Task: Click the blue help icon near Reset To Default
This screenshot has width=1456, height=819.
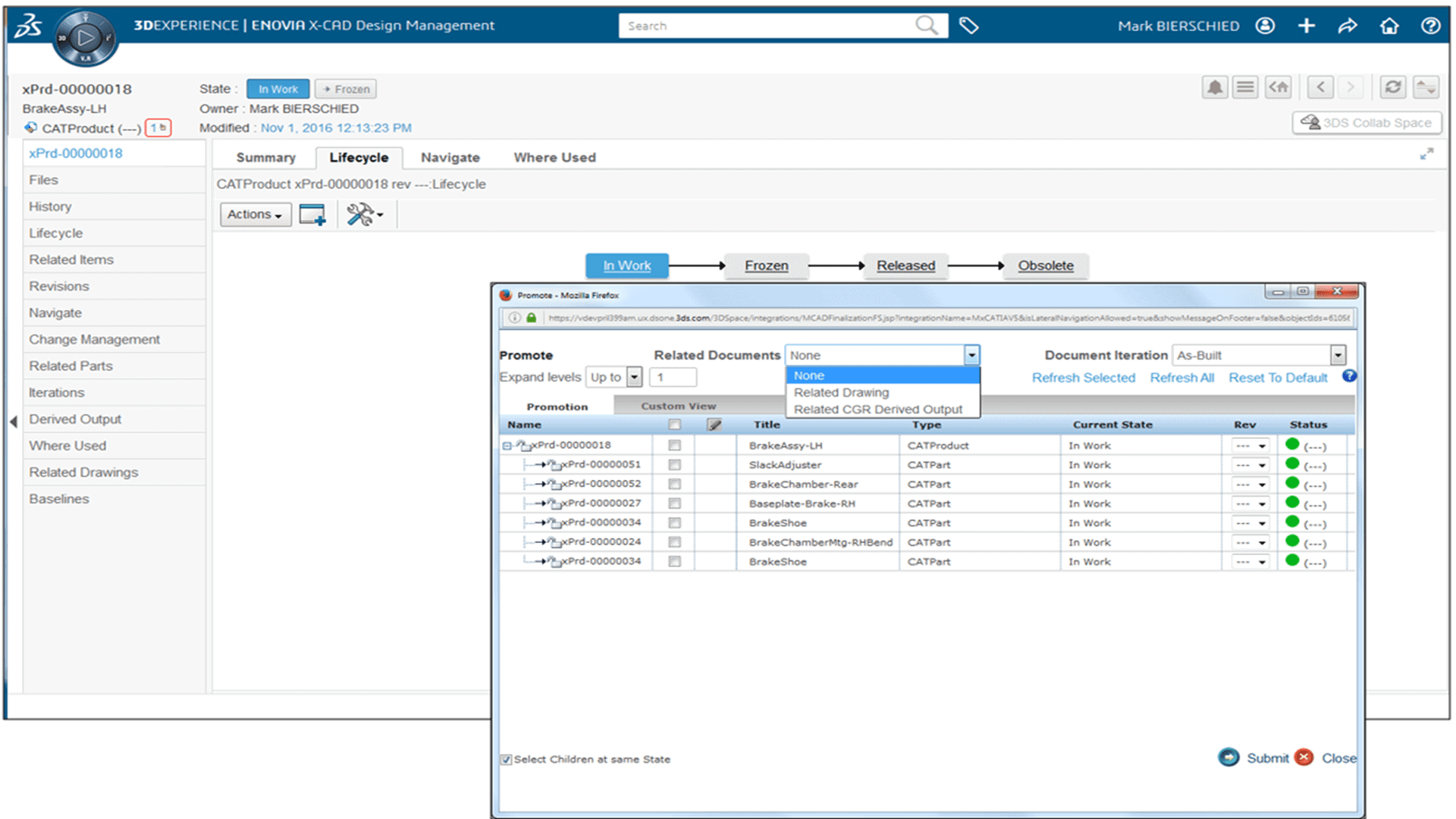Action: pos(1349,376)
